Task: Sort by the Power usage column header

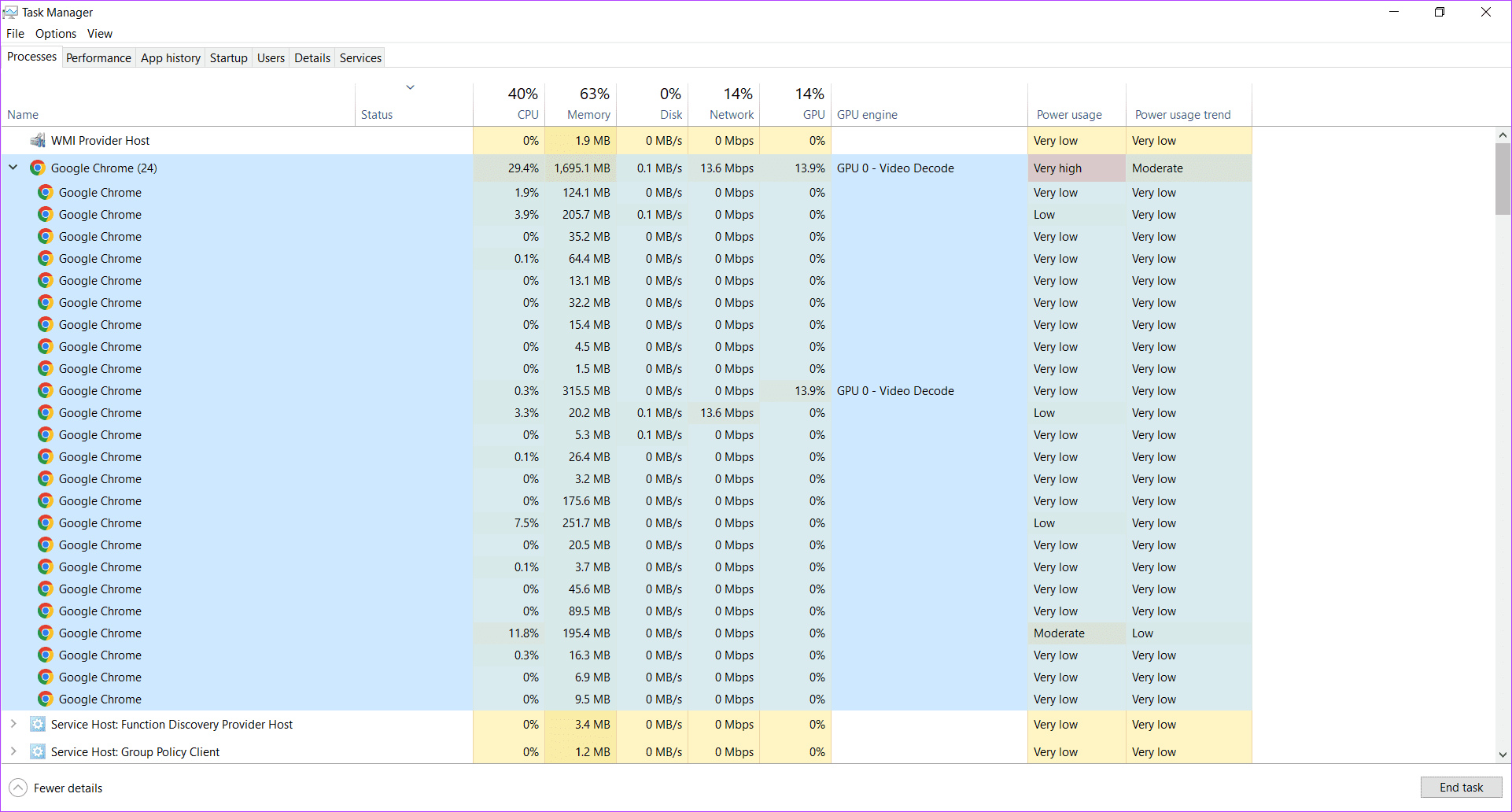Action: point(1077,104)
